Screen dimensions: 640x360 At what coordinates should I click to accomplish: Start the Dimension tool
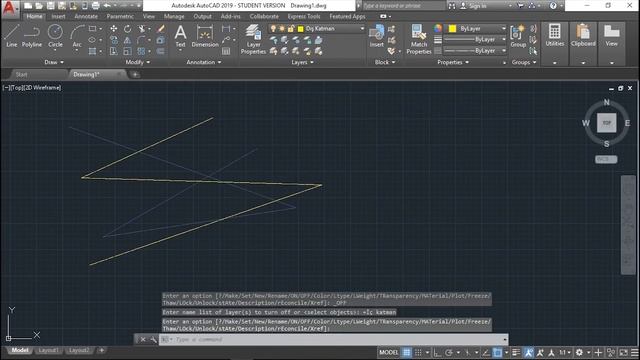click(x=205, y=36)
